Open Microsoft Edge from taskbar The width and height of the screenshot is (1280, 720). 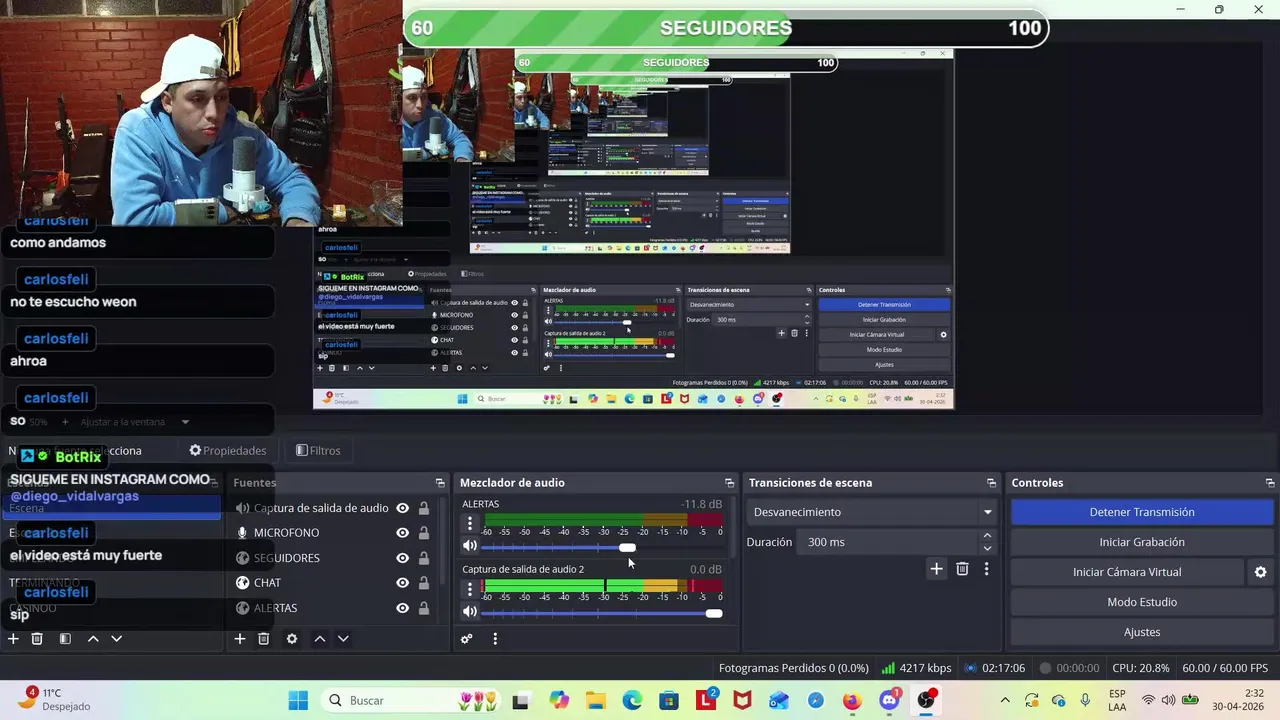point(632,700)
